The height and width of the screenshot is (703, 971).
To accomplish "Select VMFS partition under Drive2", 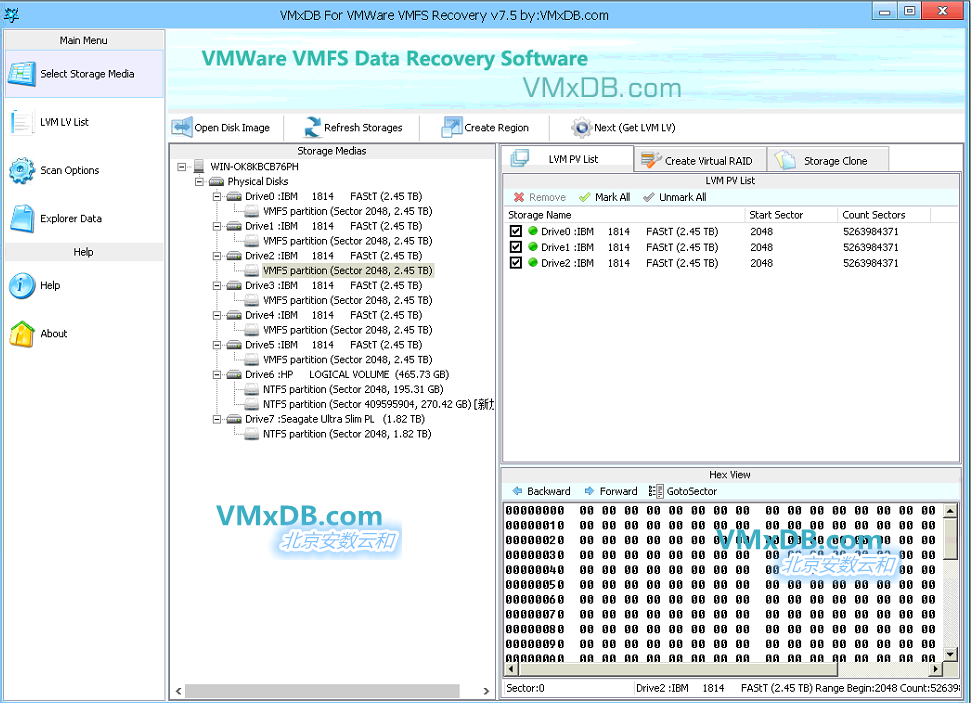I will (347, 271).
